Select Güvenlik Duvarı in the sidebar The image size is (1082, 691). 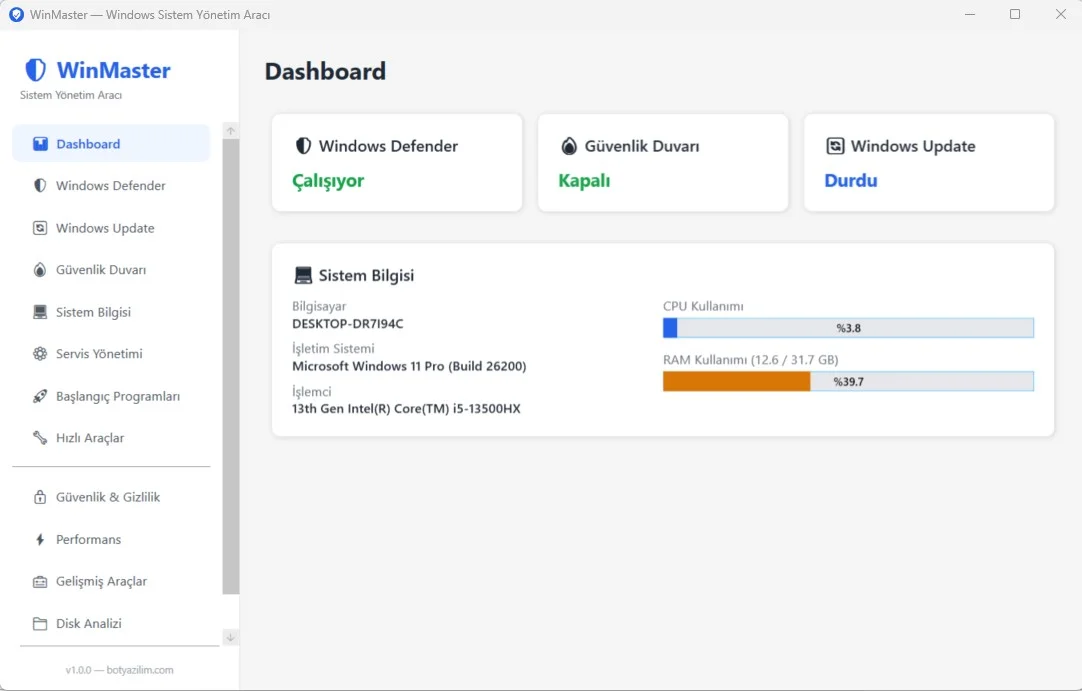pos(111,270)
